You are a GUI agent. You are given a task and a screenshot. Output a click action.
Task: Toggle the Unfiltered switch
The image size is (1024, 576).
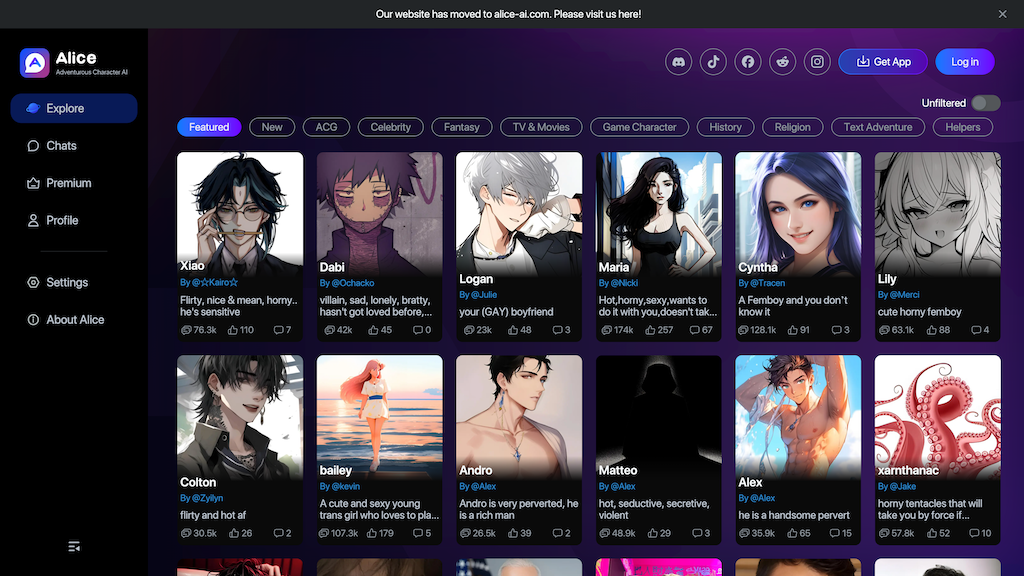pyautogui.click(x=985, y=103)
